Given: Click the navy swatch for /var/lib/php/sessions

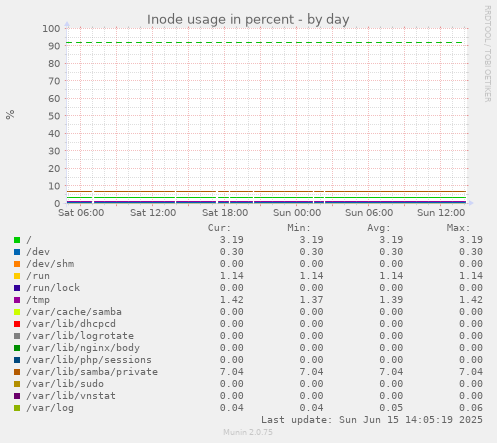Looking at the screenshot, I should [17, 360].
